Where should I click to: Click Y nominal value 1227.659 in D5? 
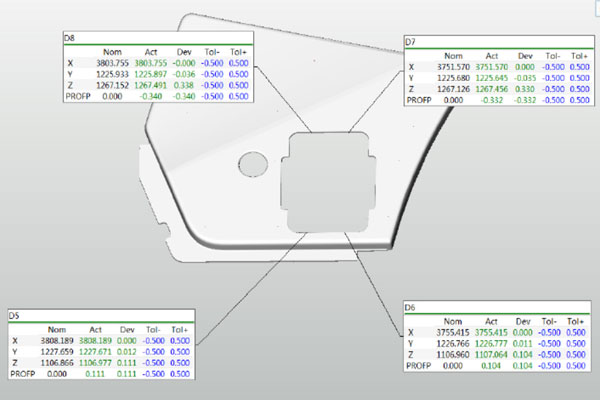(59, 351)
